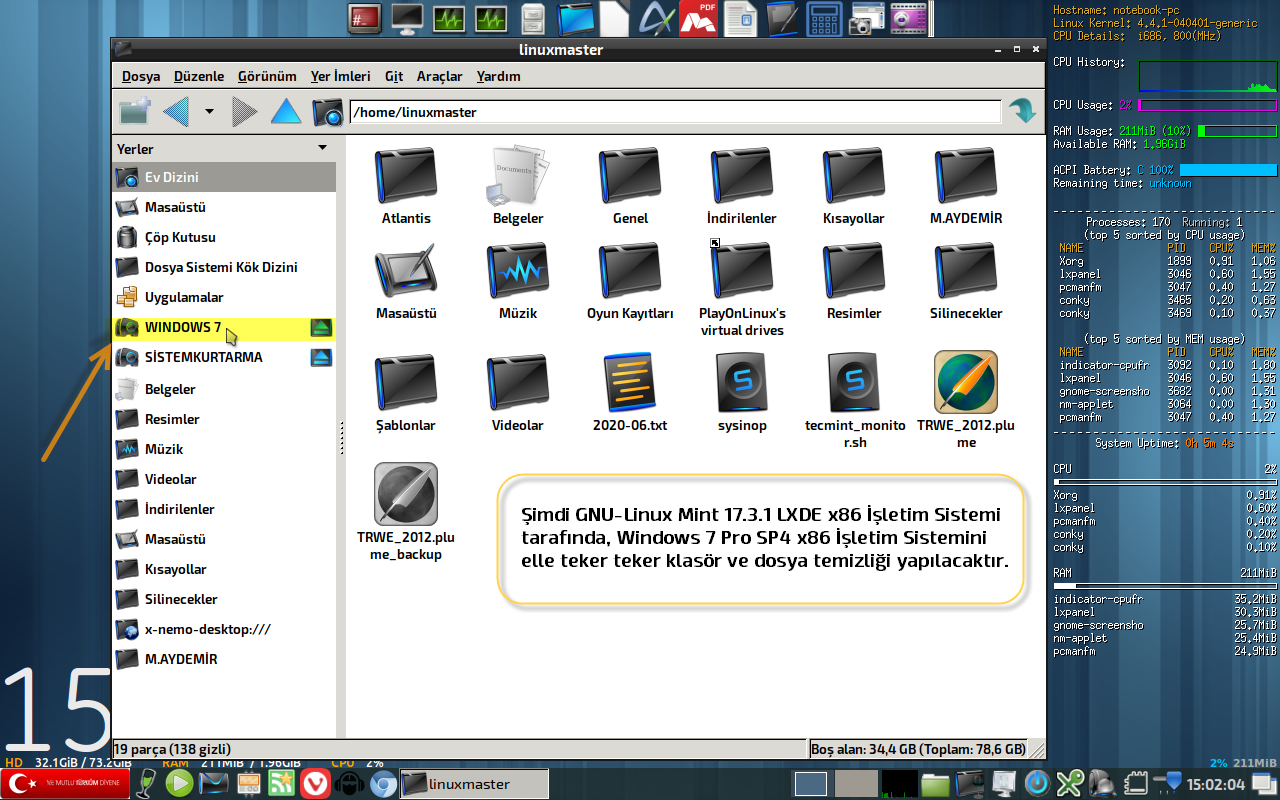
Task: Select the sysinop file icon
Action: click(x=742, y=383)
